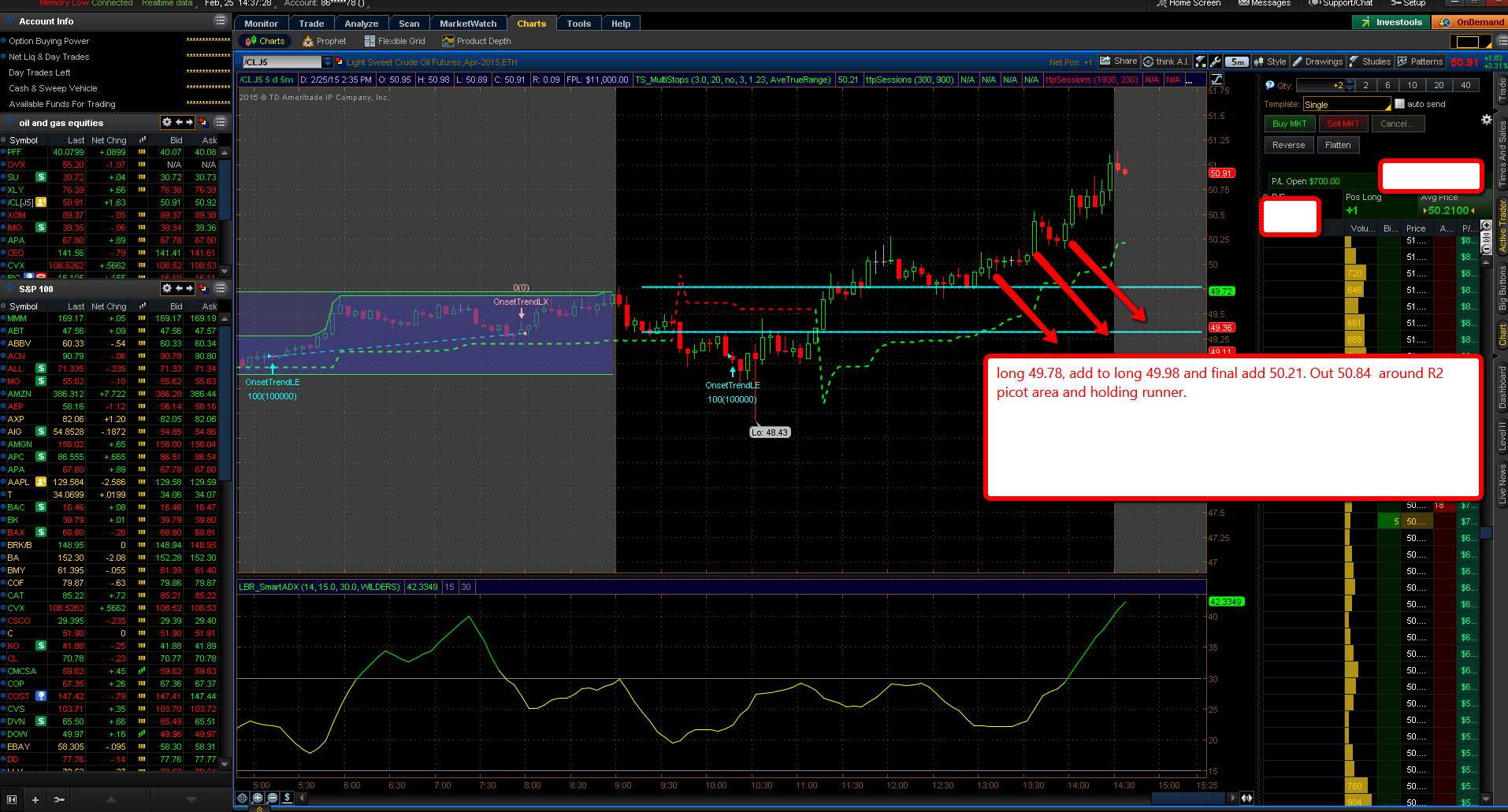Switch to the Analyze tab

(362, 24)
